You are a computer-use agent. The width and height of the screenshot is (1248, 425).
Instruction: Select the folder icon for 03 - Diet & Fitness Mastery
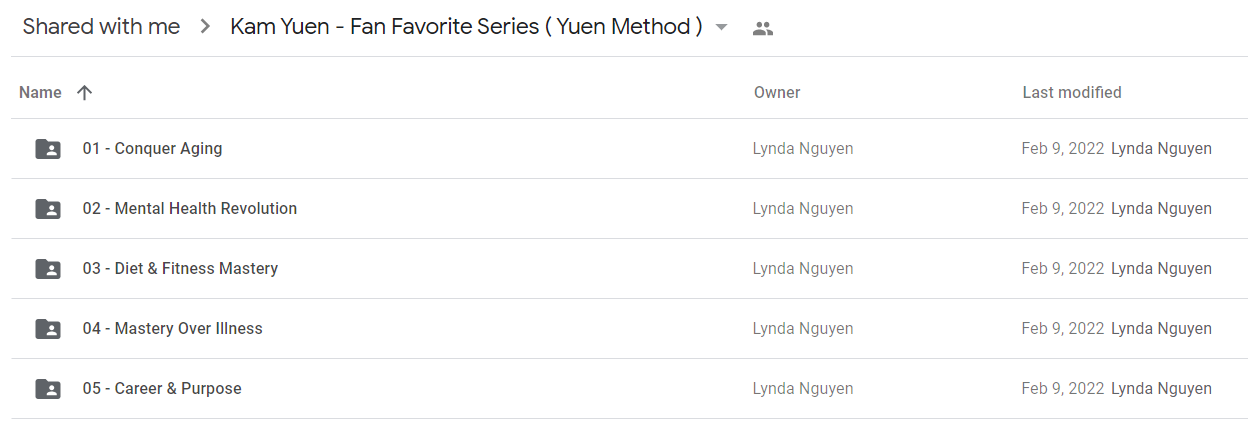[48, 269]
